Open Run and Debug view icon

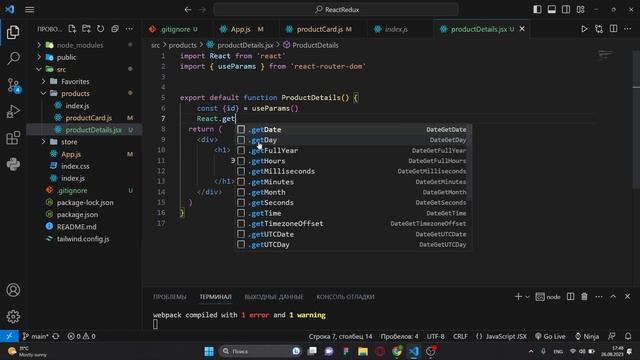(x=13, y=111)
